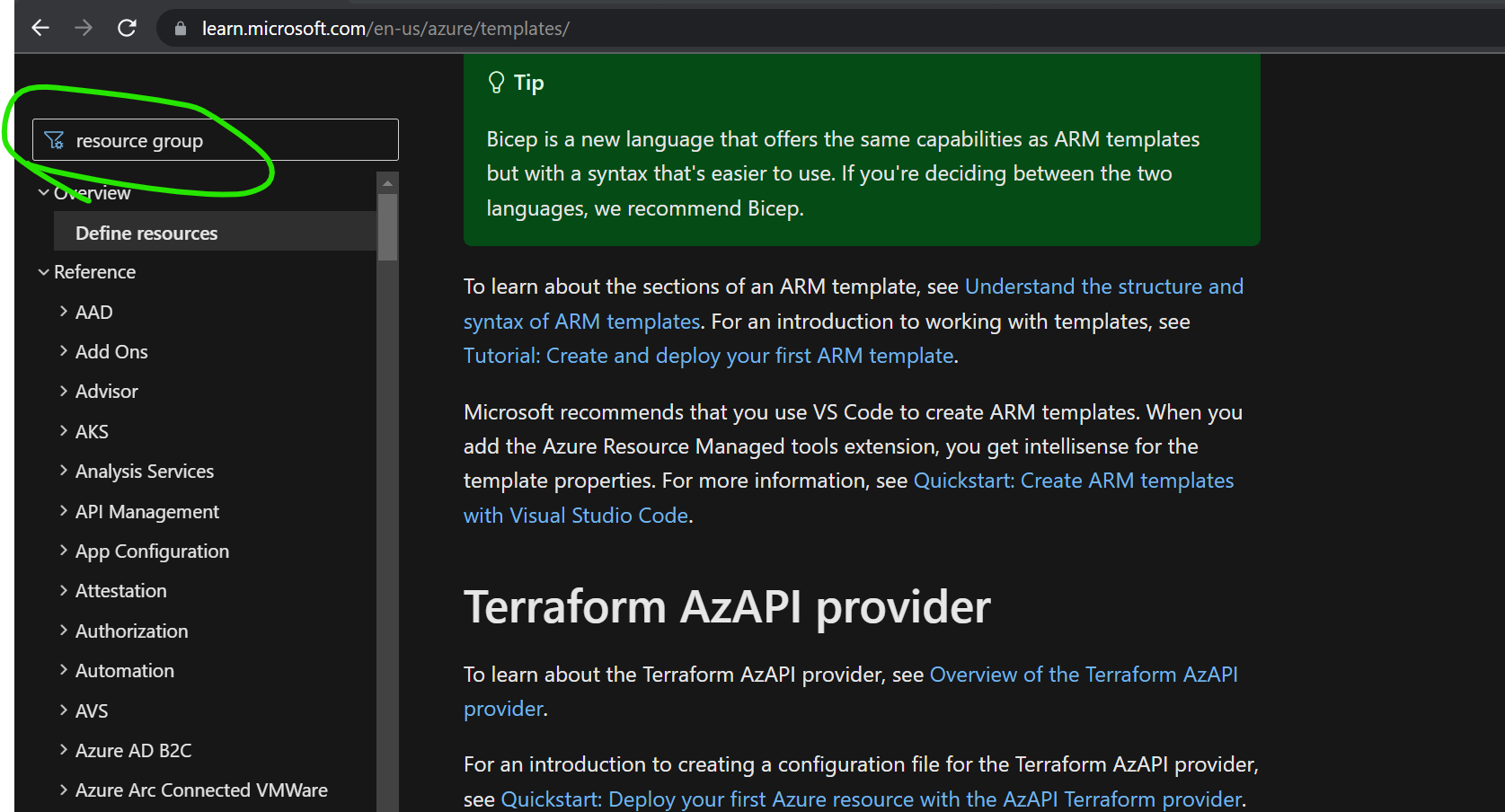The image size is (1505, 812).
Task: Open 'Understand the structure and syntax' link
Action: pyautogui.click(x=854, y=304)
